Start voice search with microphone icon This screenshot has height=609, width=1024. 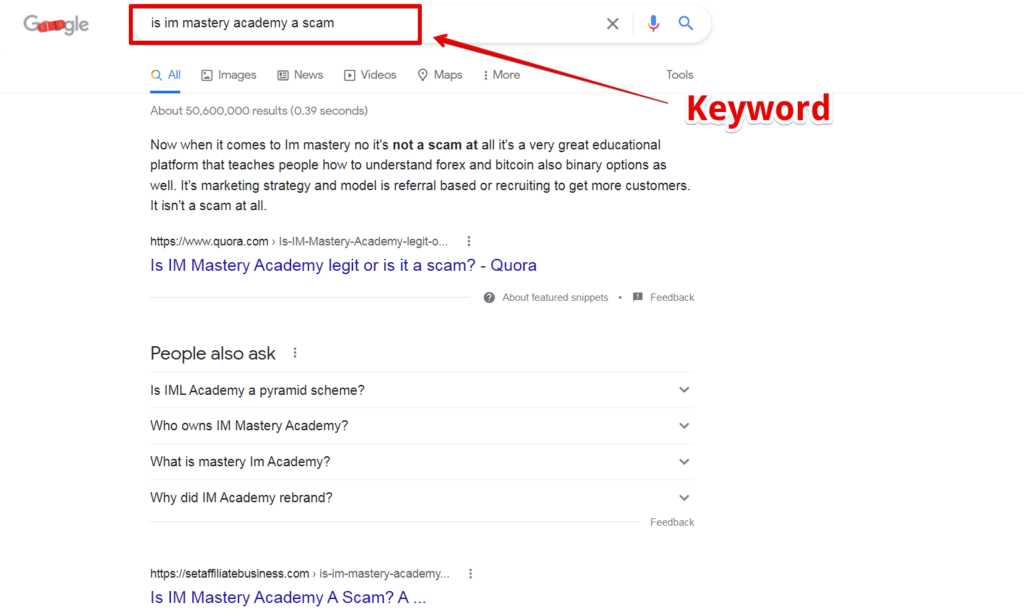tap(653, 23)
